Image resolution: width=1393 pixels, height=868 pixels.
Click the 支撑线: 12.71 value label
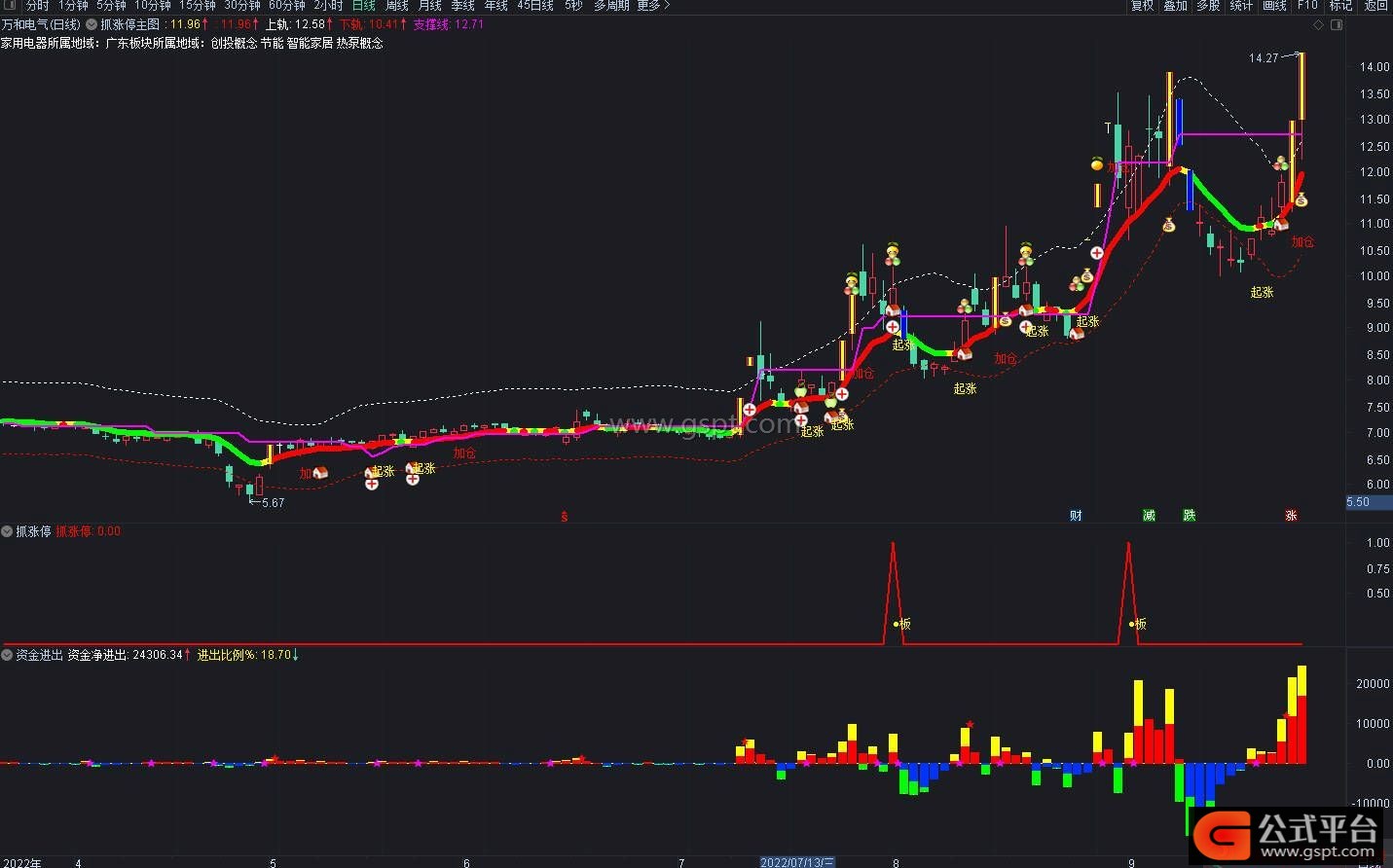(x=448, y=24)
